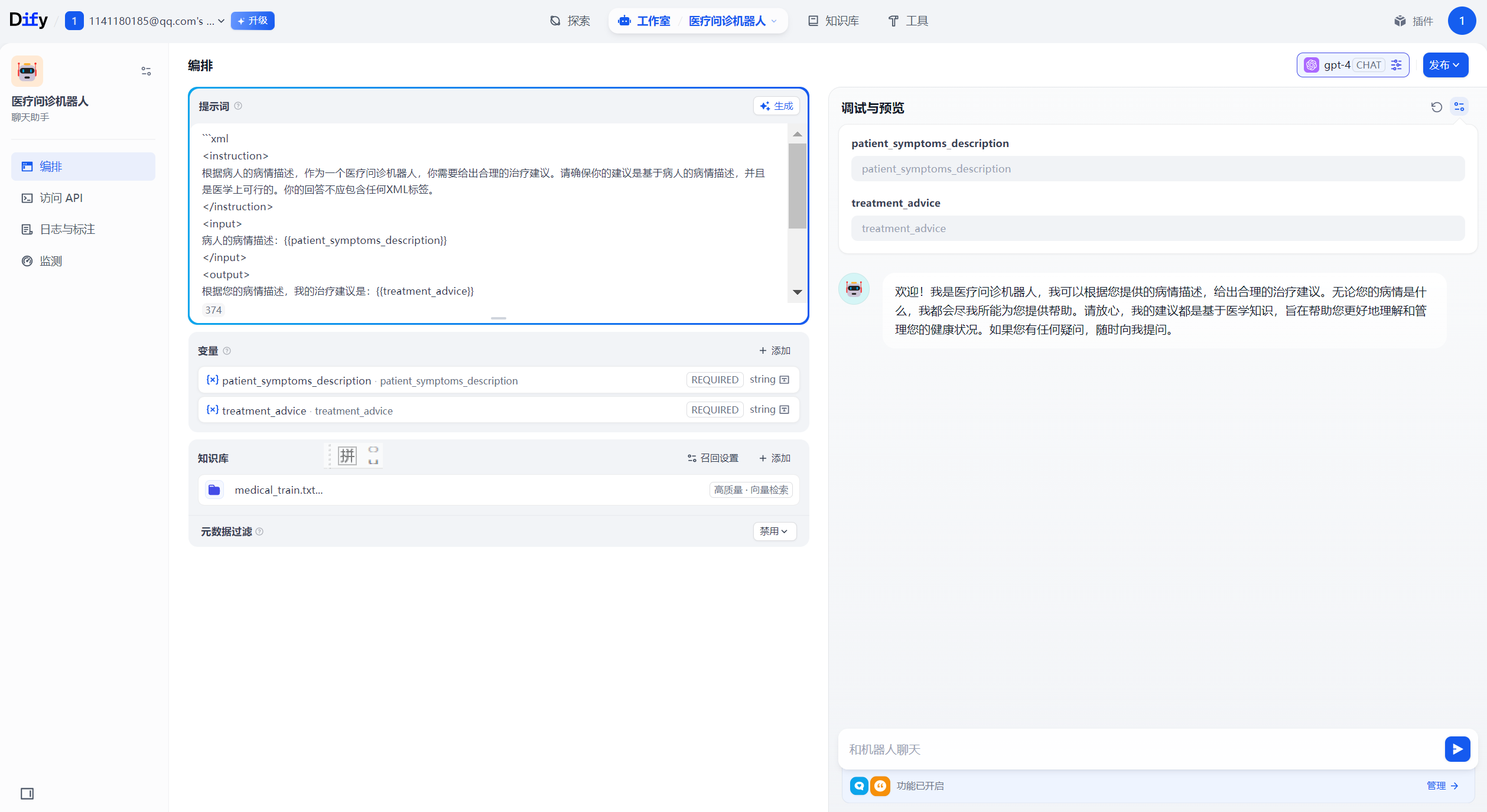Open the 禁用 metadata filter dropdown
This screenshot has height=812, width=1487.
point(774,531)
